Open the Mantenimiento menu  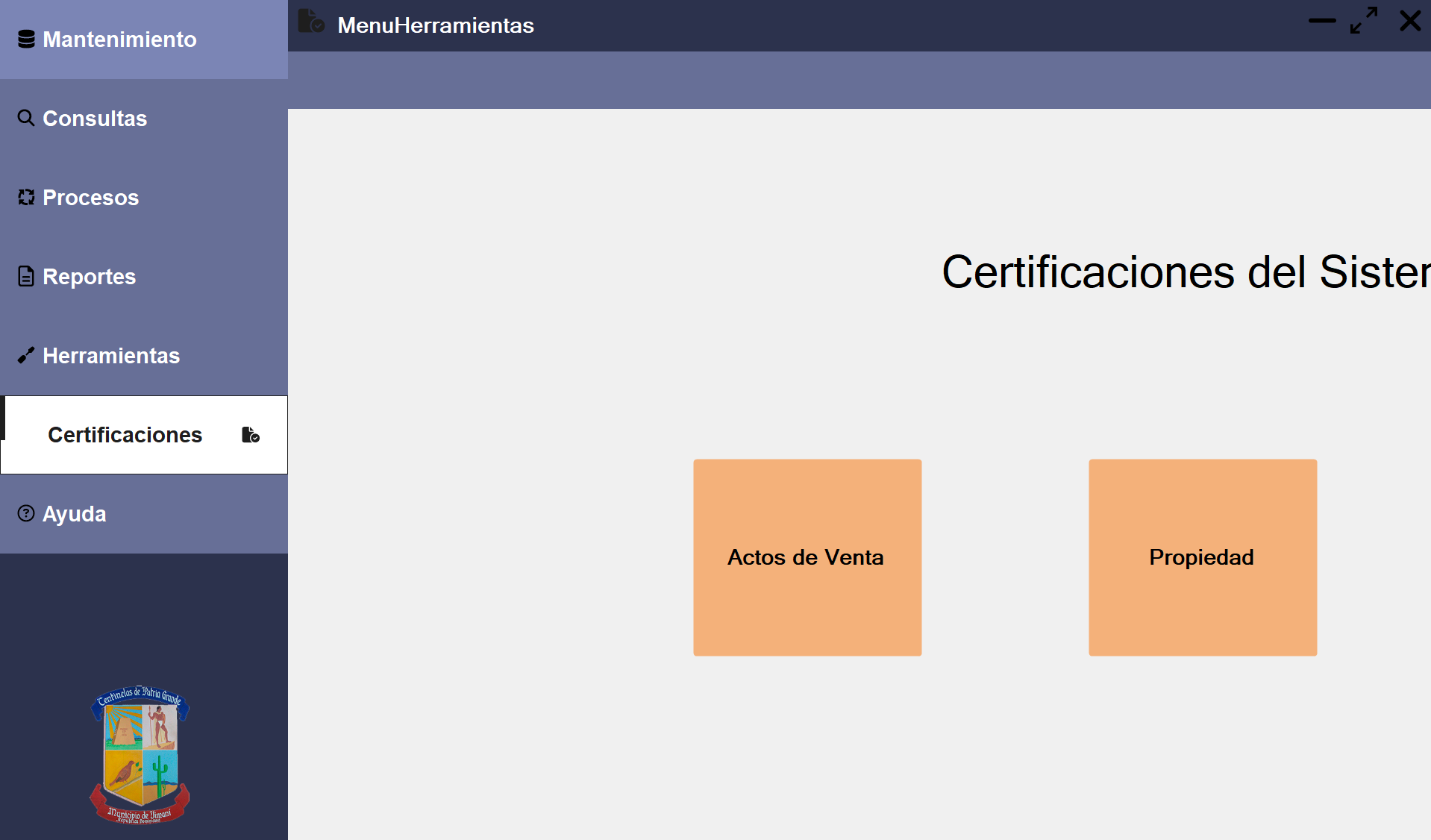tap(144, 40)
